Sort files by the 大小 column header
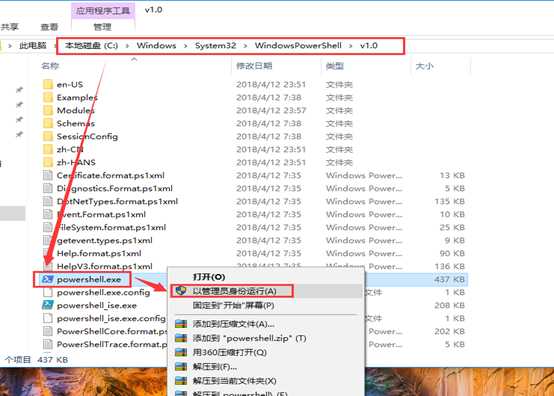Image resolution: width=554 pixels, height=396 pixels. (x=424, y=66)
